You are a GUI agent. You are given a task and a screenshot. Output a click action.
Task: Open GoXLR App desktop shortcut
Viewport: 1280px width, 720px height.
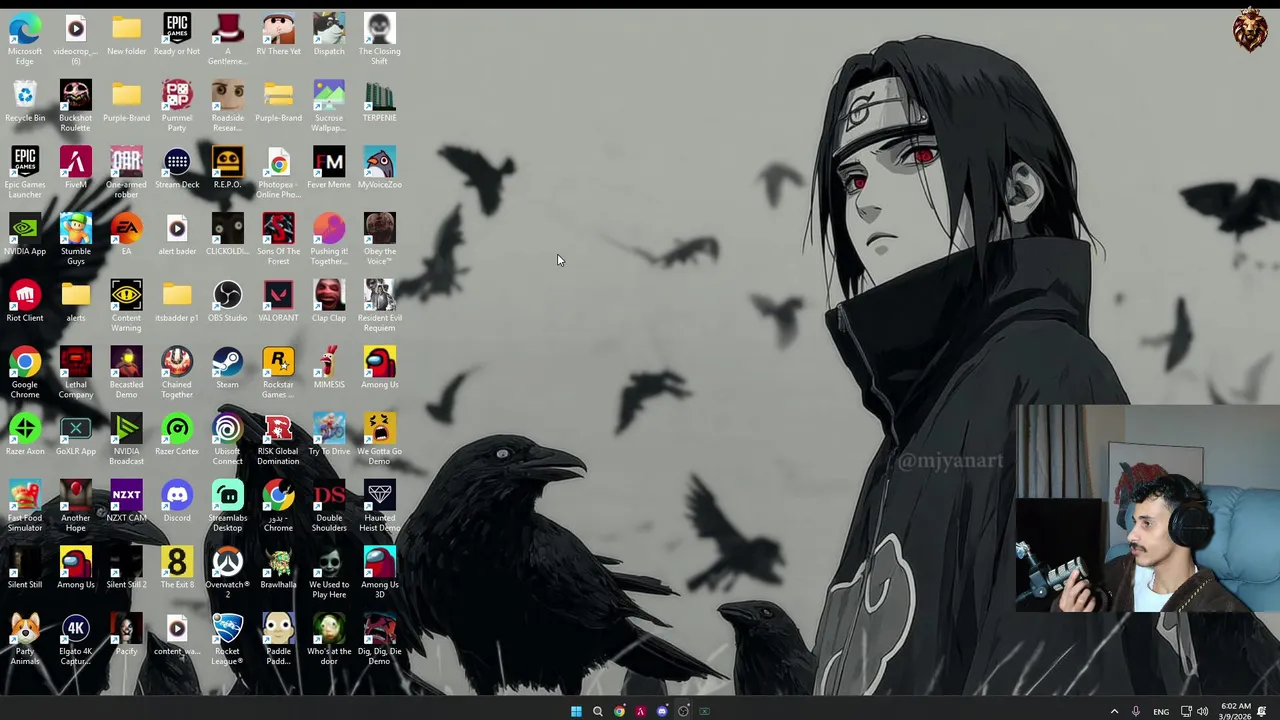(x=76, y=434)
